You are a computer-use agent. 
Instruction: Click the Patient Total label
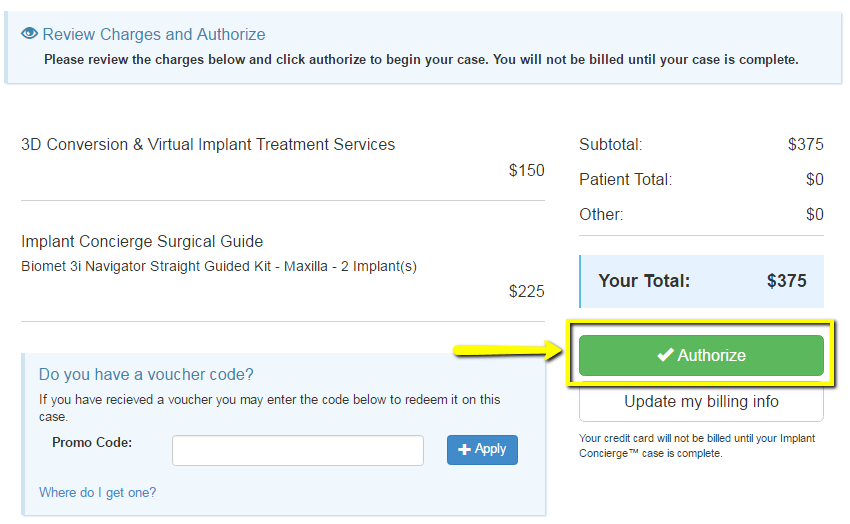point(625,179)
